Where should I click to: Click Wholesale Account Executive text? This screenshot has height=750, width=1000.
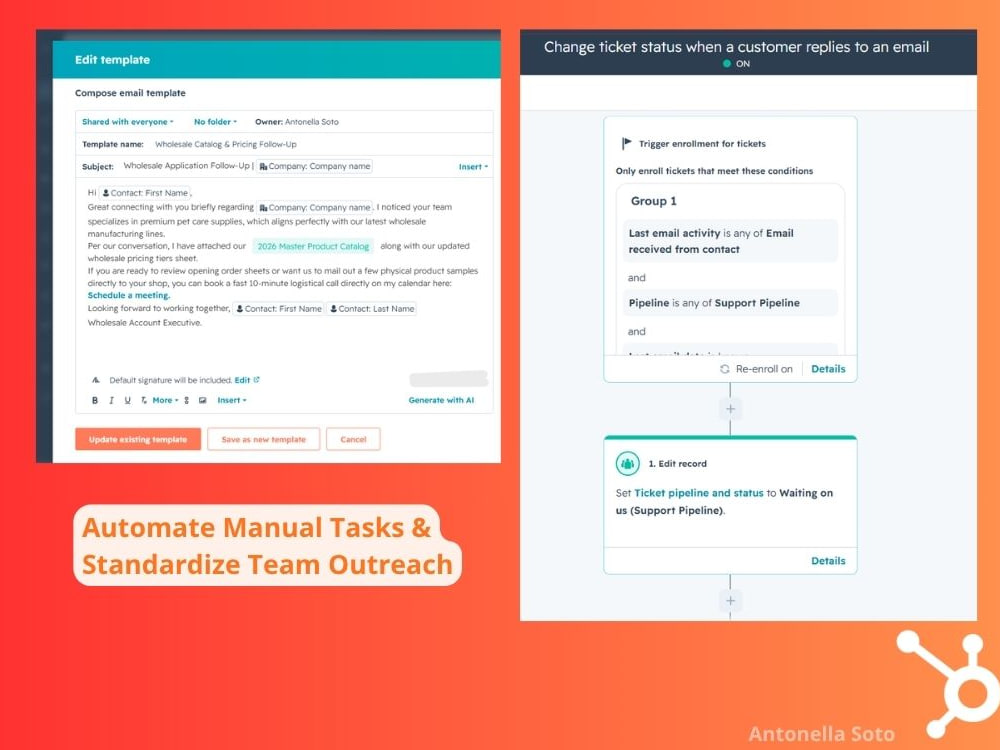pos(144,323)
